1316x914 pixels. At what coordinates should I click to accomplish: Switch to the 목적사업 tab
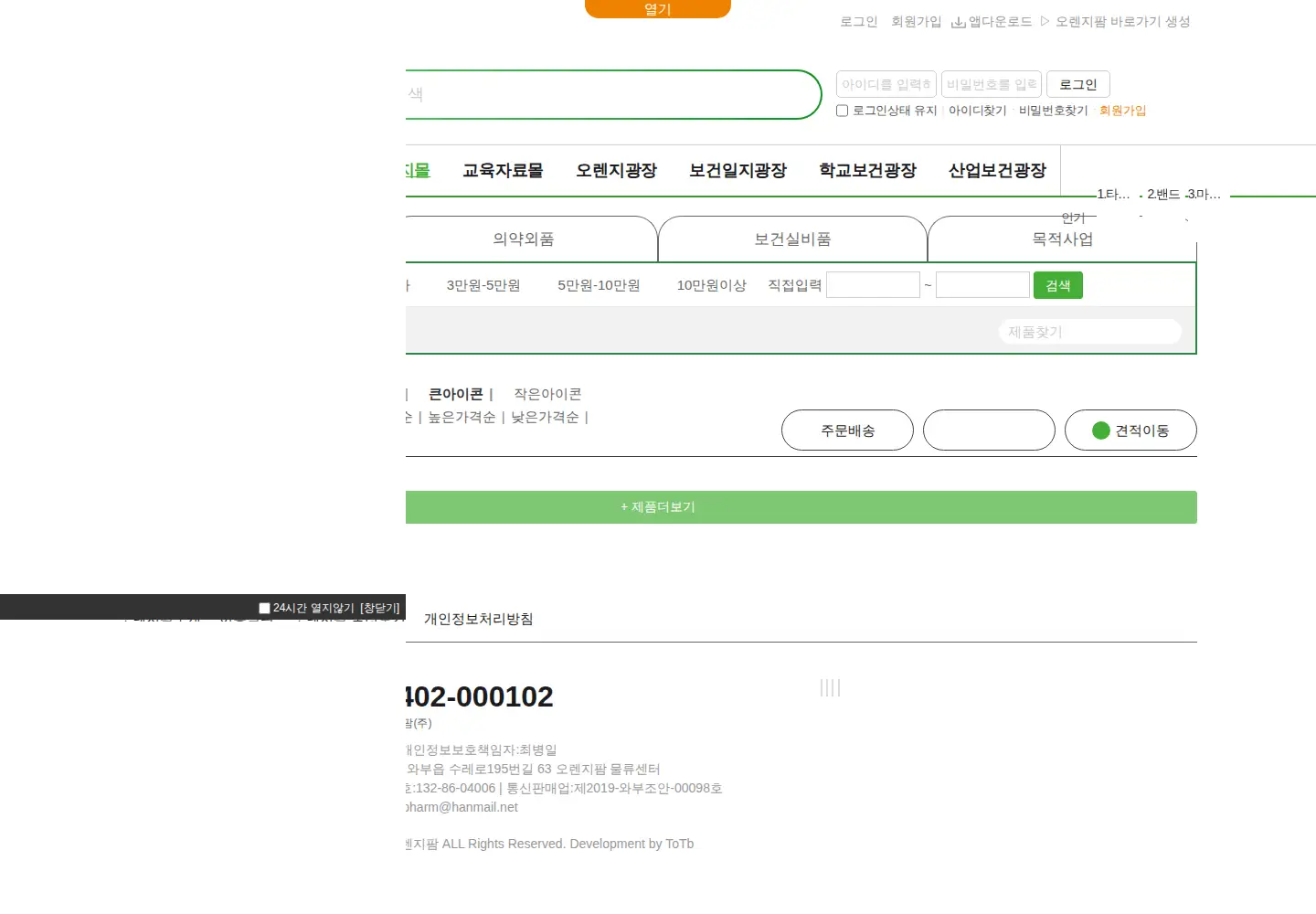[1062, 239]
